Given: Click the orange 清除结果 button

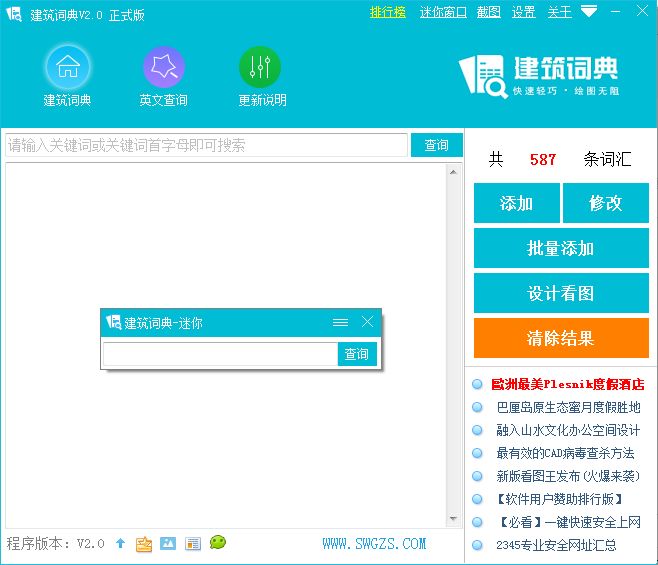Looking at the screenshot, I should pos(561,338).
